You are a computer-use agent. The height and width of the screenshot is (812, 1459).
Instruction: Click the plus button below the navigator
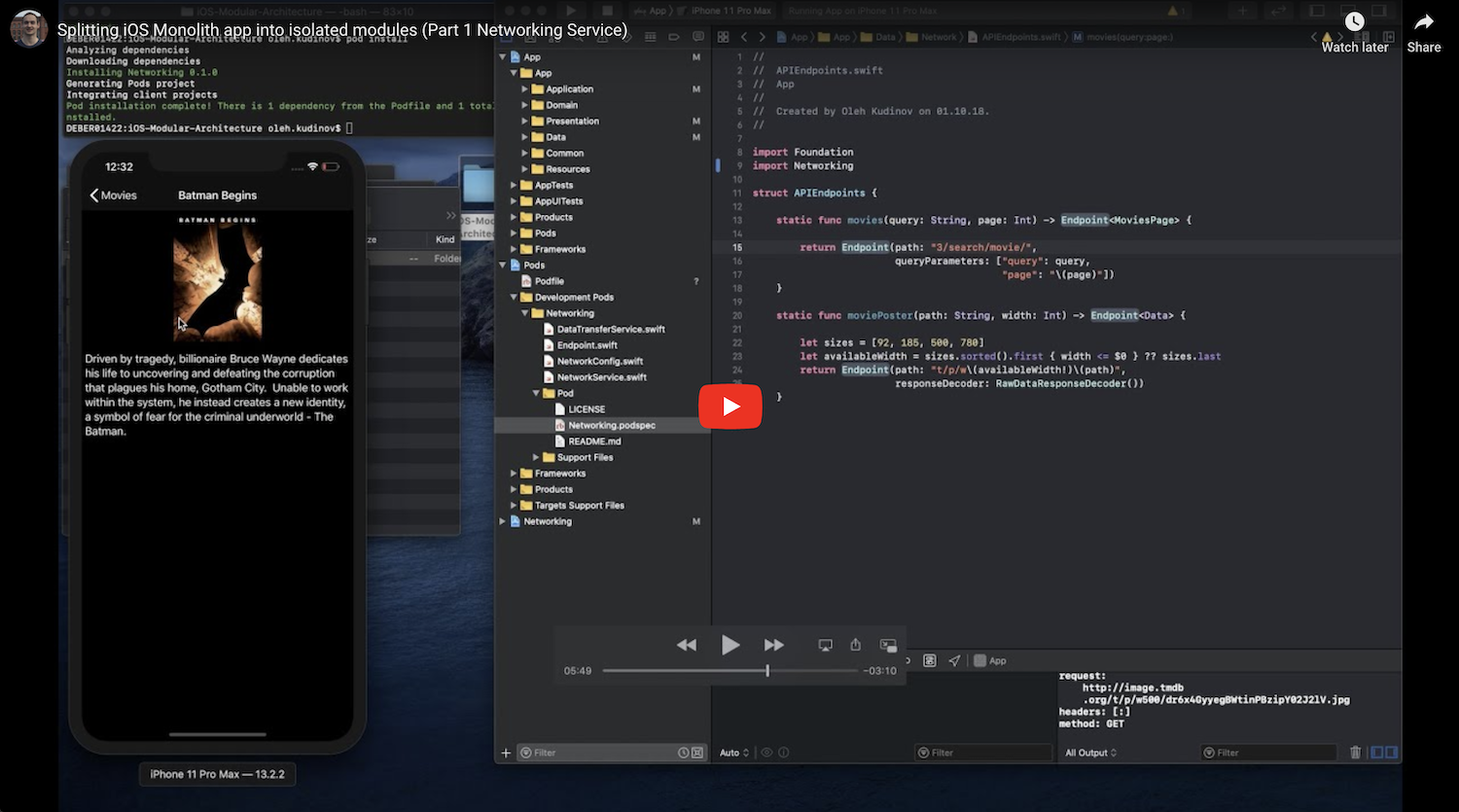tap(506, 753)
